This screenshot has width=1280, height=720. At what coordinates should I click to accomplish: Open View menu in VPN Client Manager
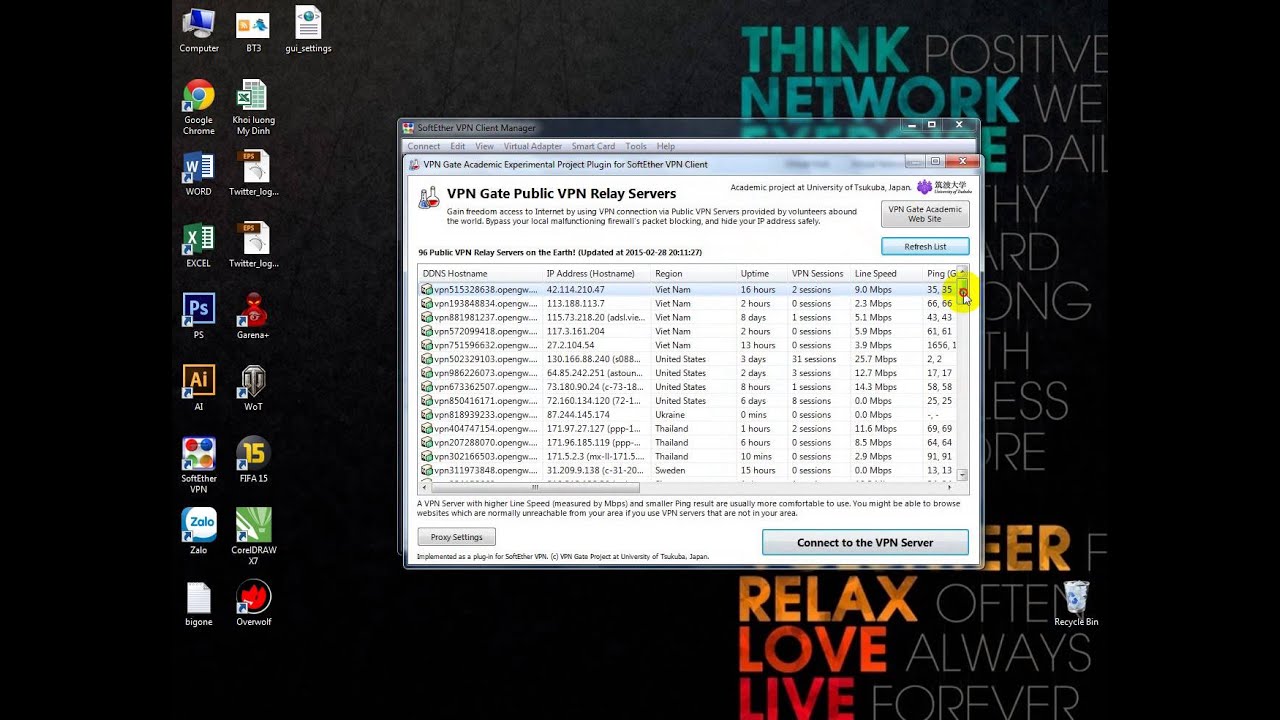[x=484, y=146]
